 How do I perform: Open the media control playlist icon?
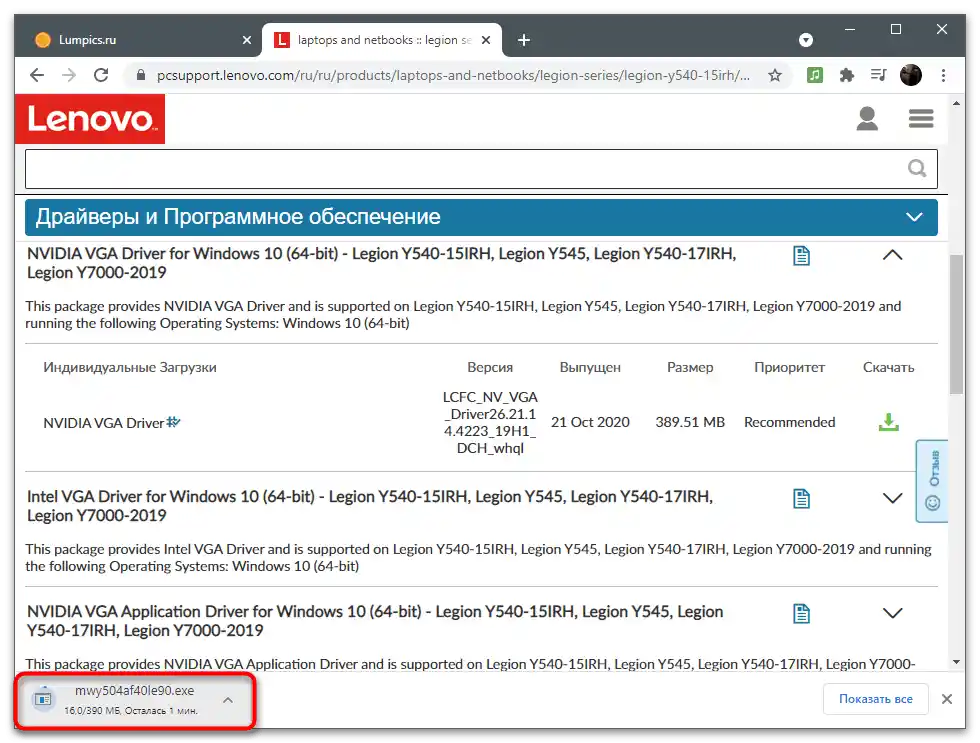pyautogui.click(x=879, y=76)
